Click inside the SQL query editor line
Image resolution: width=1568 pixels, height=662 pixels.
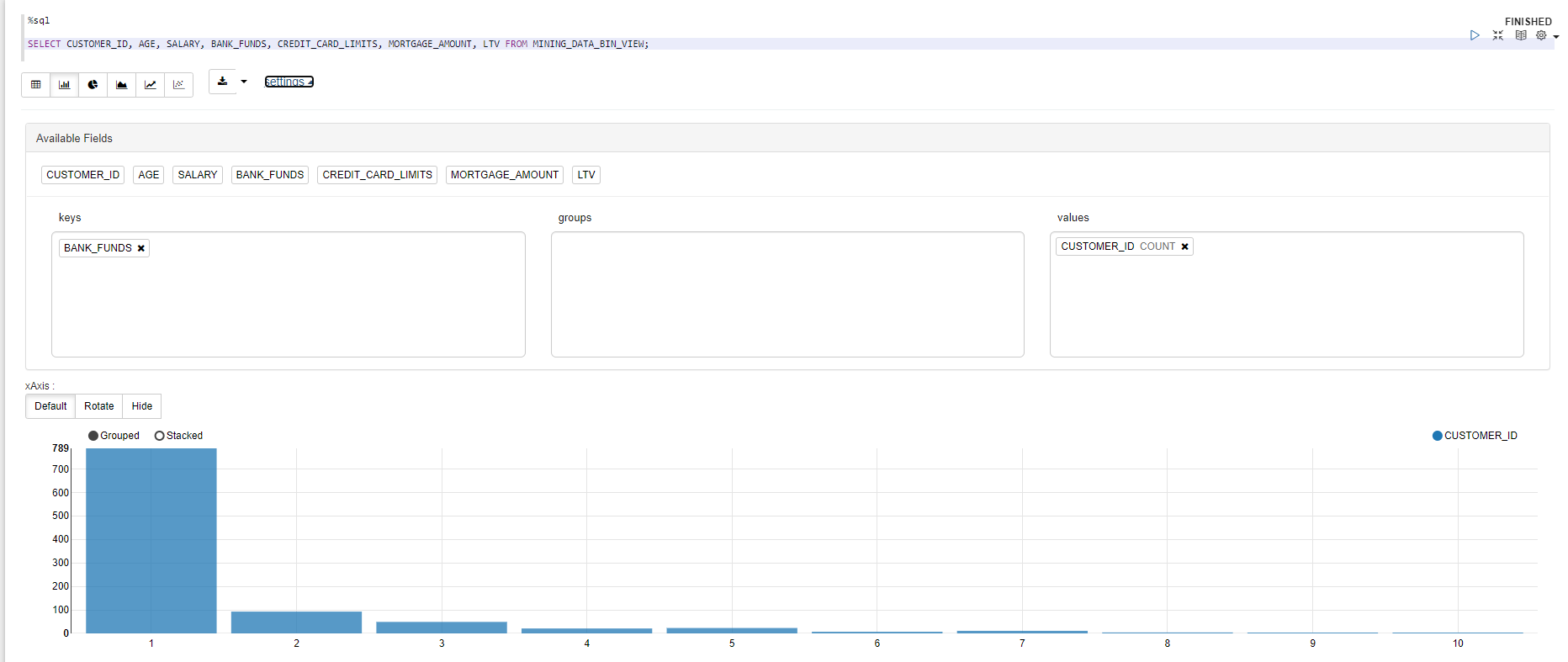pos(789,44)
